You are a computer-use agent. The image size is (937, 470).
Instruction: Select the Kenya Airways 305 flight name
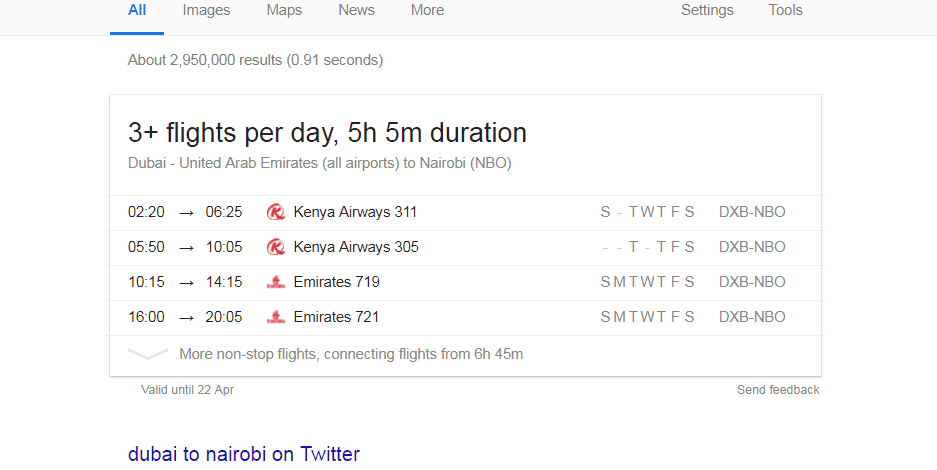[x=356, y=247]
